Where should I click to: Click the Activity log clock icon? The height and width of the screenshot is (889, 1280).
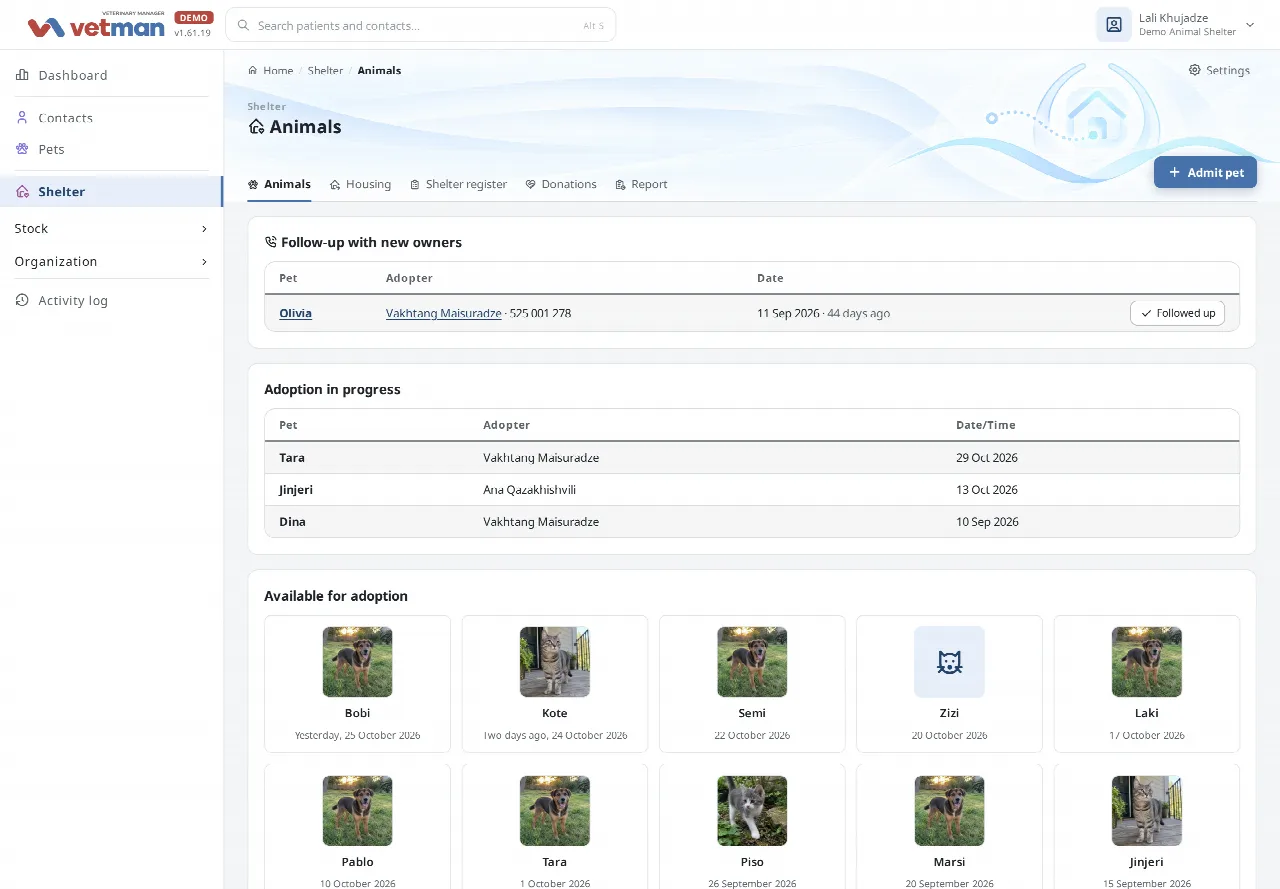pyautogui.click(x=22, y=300)
